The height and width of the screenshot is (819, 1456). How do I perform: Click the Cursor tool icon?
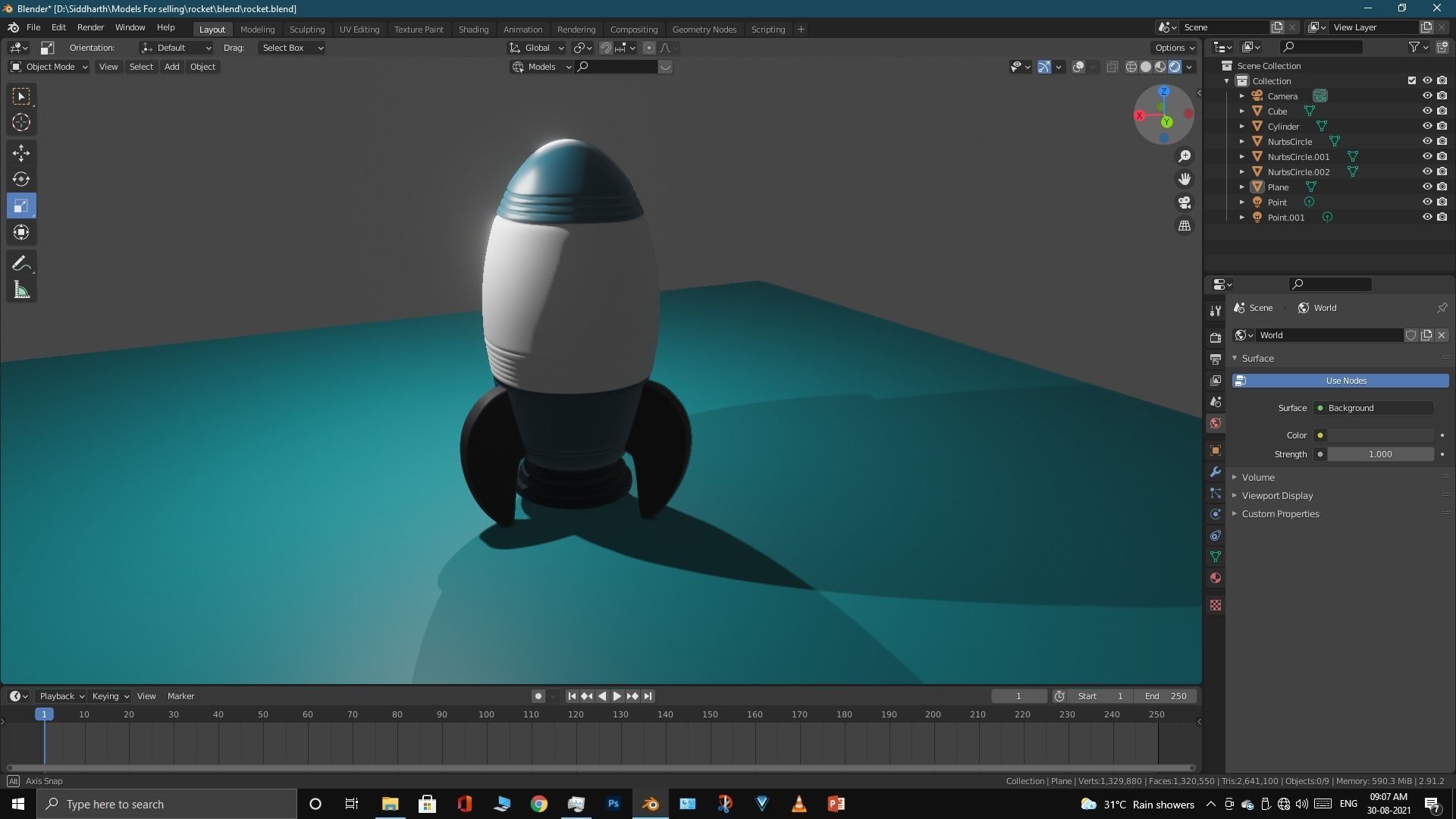[21, 122]
